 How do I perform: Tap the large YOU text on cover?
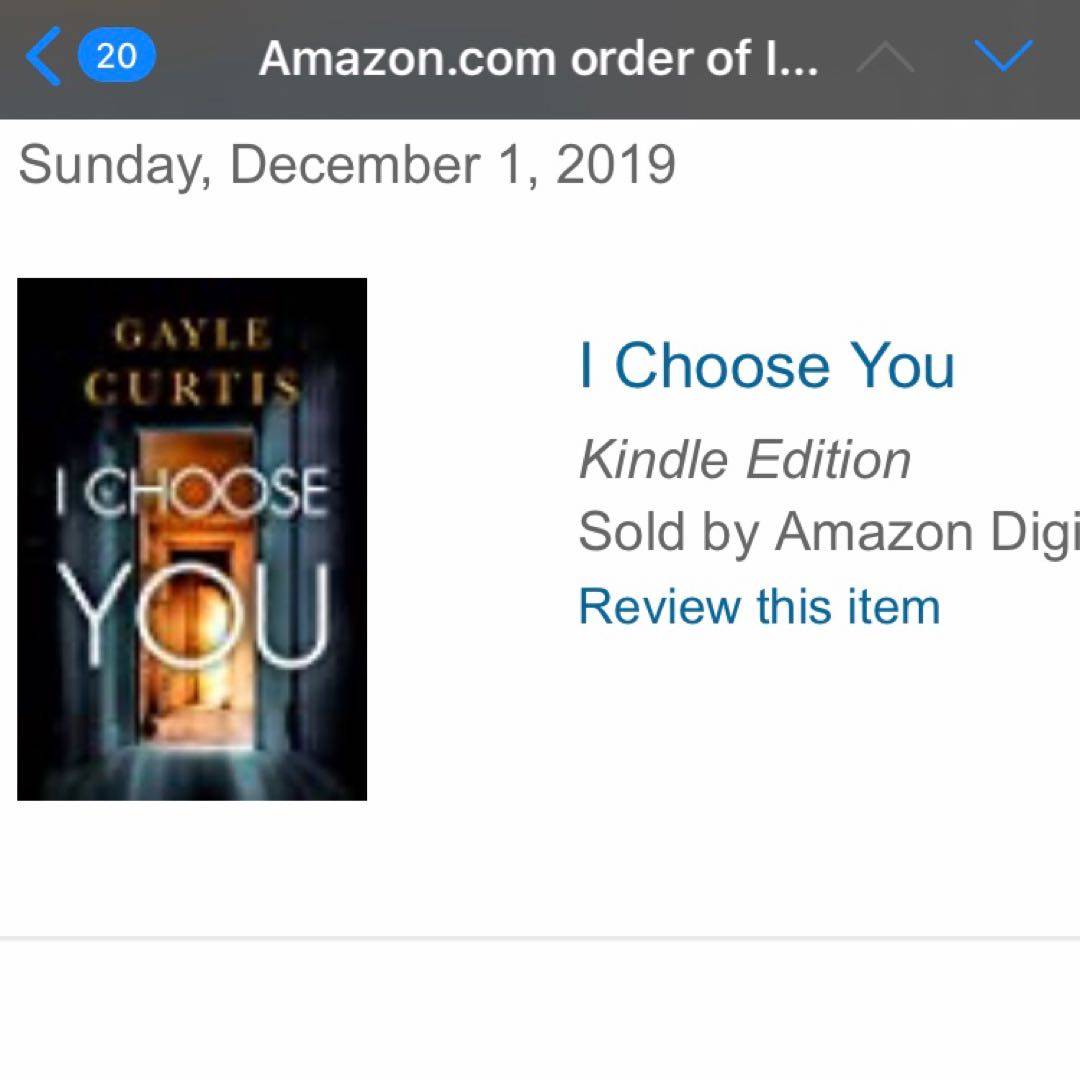pyautogui.click(x=192, y=617)
